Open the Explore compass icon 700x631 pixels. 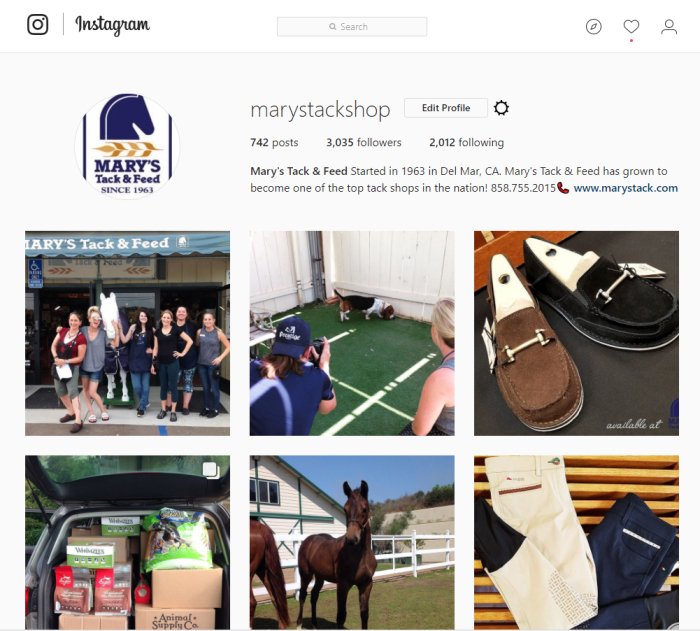593,27
